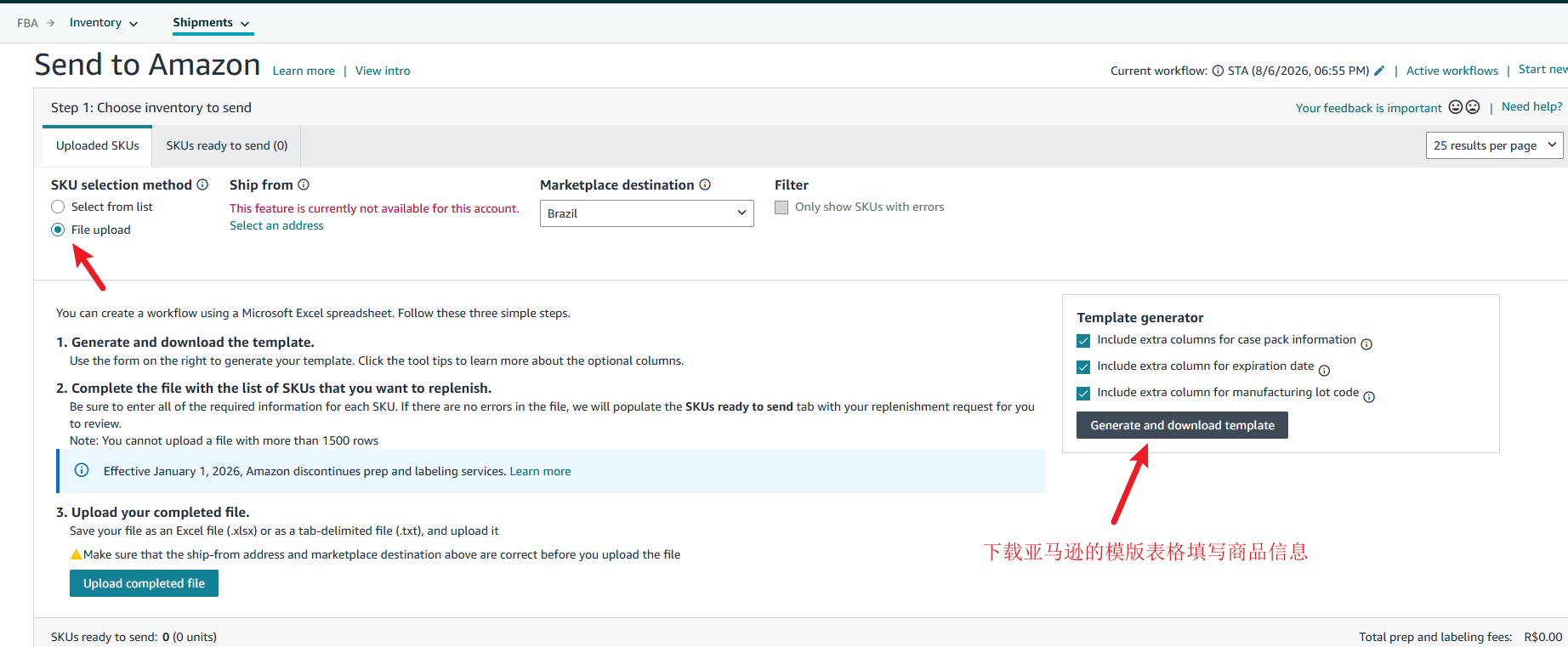
Task: Choose the File upload radio option
Action: [58, 230]
